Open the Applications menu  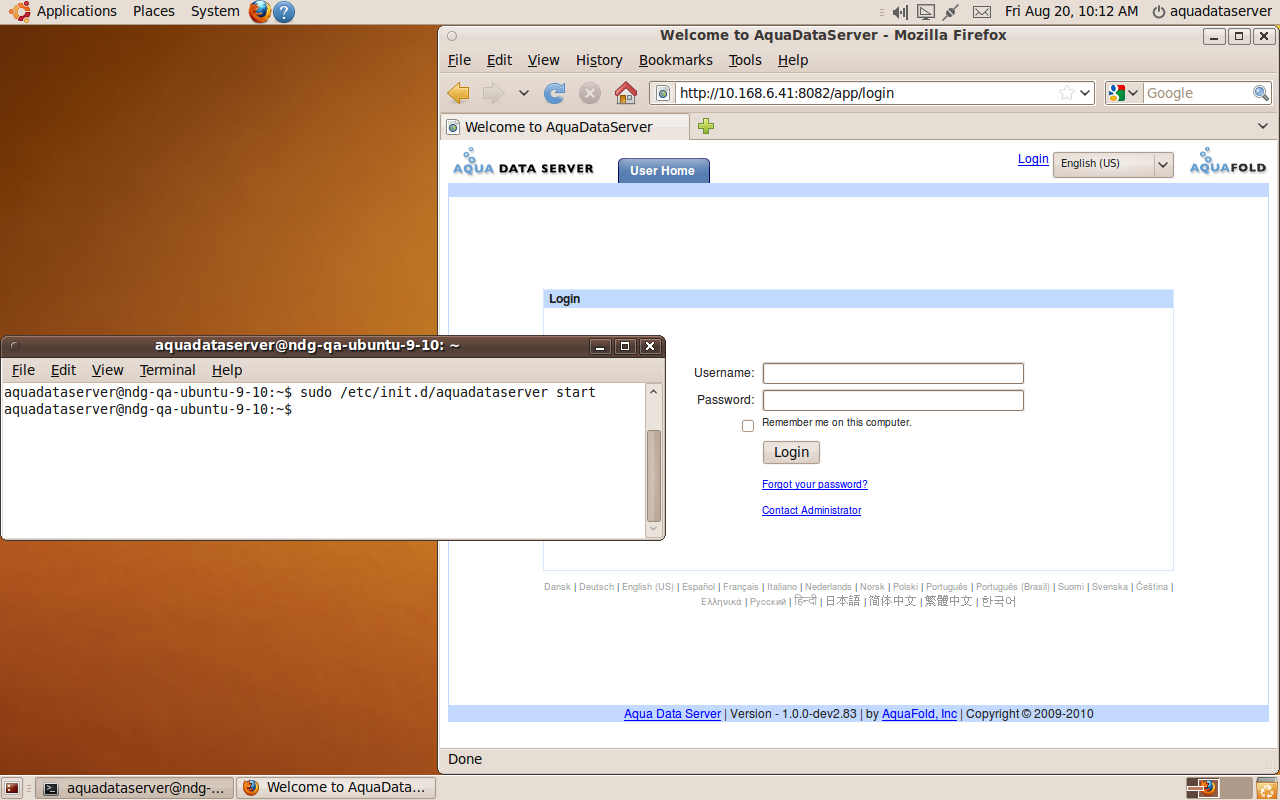pyautogui.click(x=76, y=11)
